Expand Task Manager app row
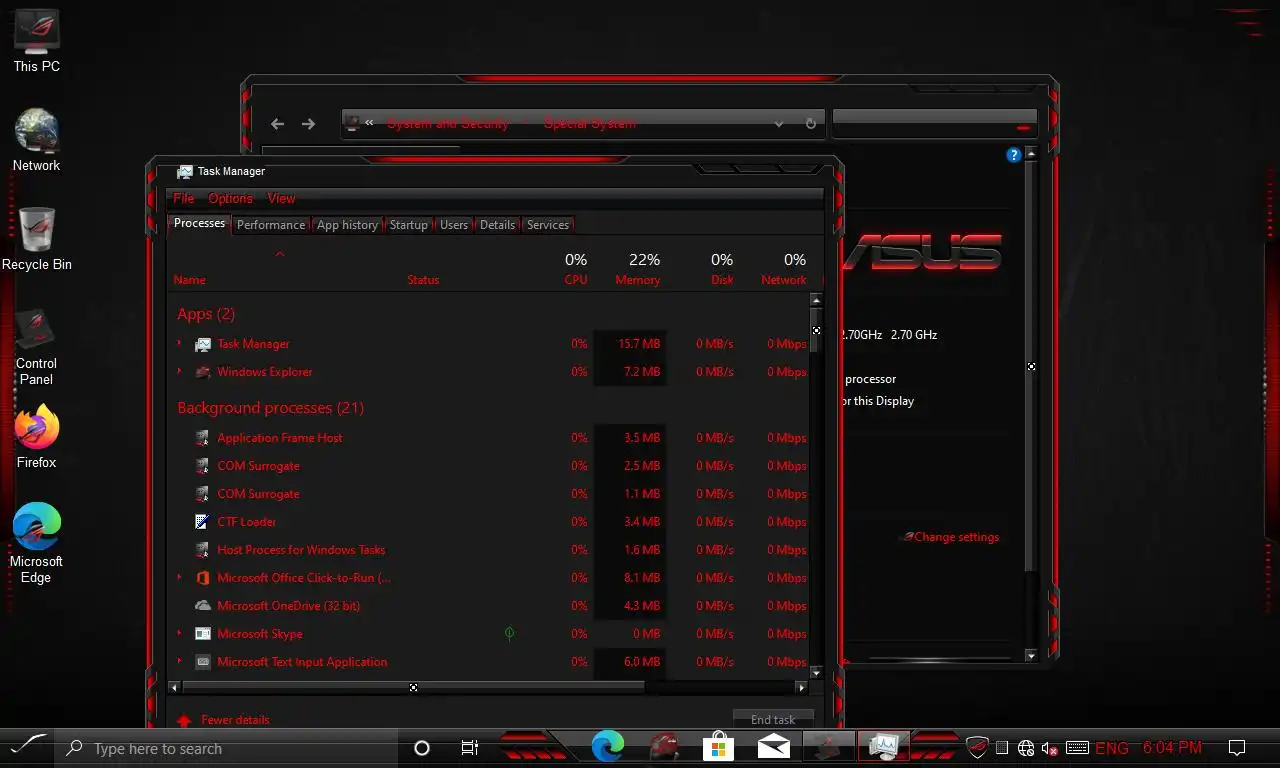1280x768 pixels. [x=180, y=343]
